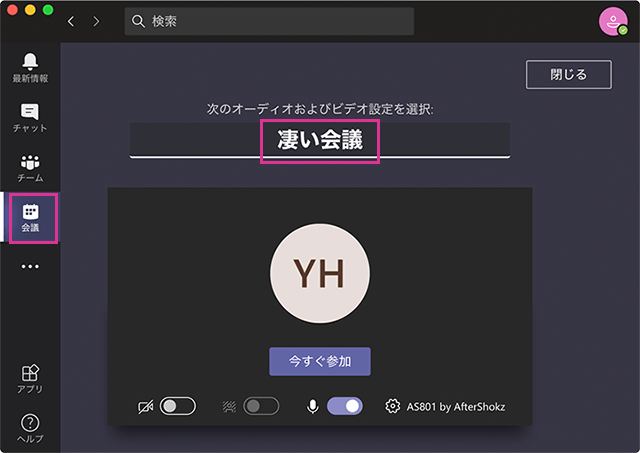Open device settings gear icon

tap(393, 406)
